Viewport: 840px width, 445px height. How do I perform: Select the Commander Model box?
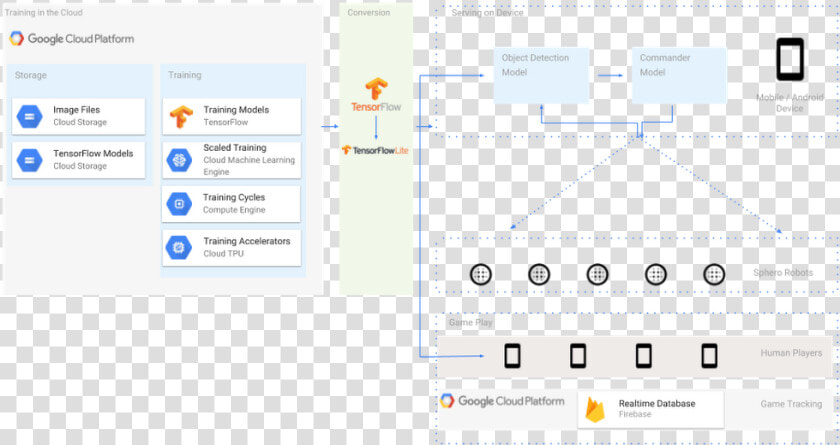click(x=679, y=76)
